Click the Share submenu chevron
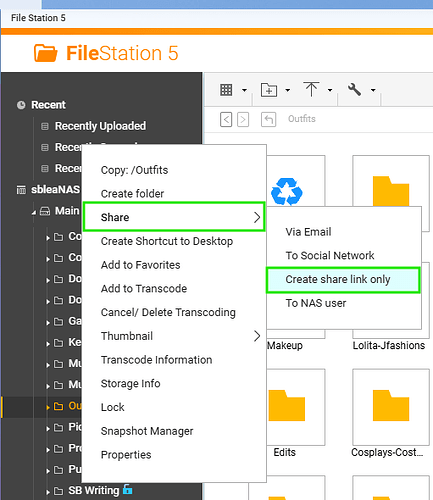Screen dimensions: 433x500 (x=257, y=217)
